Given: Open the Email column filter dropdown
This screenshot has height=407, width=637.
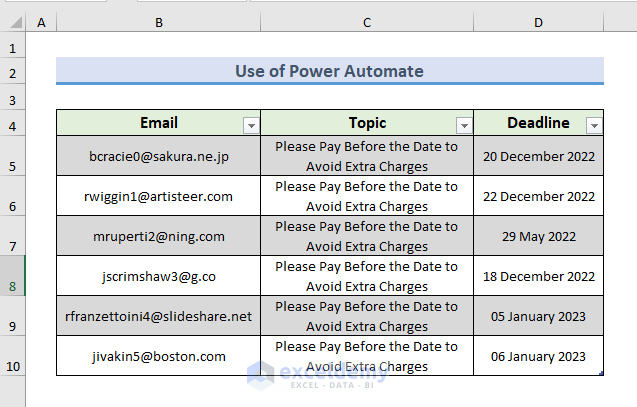Looking at the screenshot, I should (x=251, y=126).
